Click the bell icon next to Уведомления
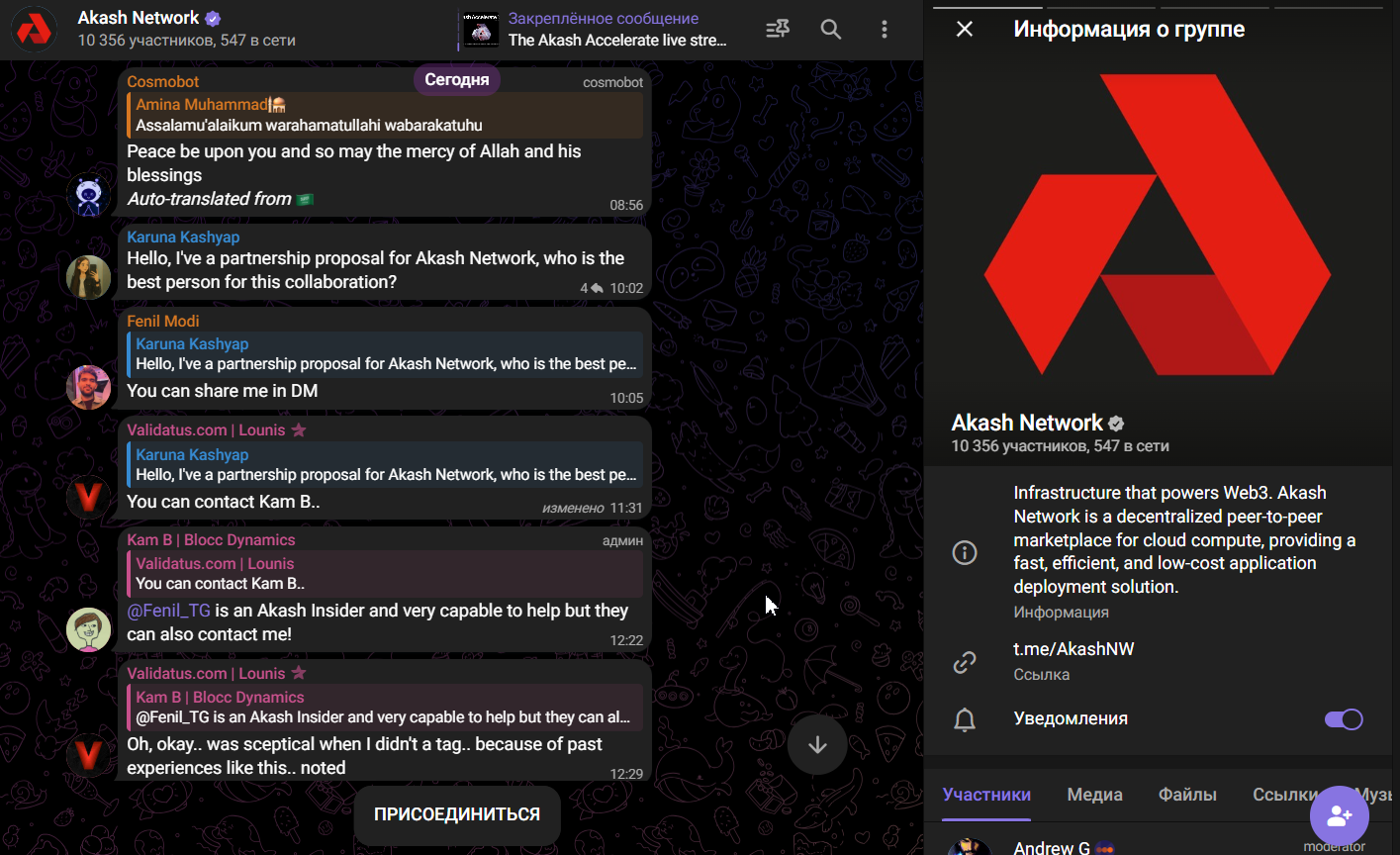 [965, 719]
